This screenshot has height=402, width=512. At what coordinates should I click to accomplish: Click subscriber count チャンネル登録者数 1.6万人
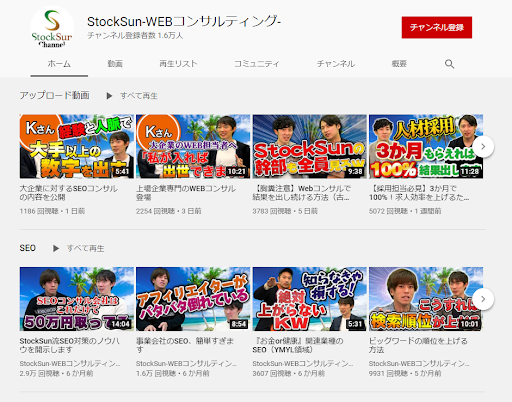click(x=135, y=35)
